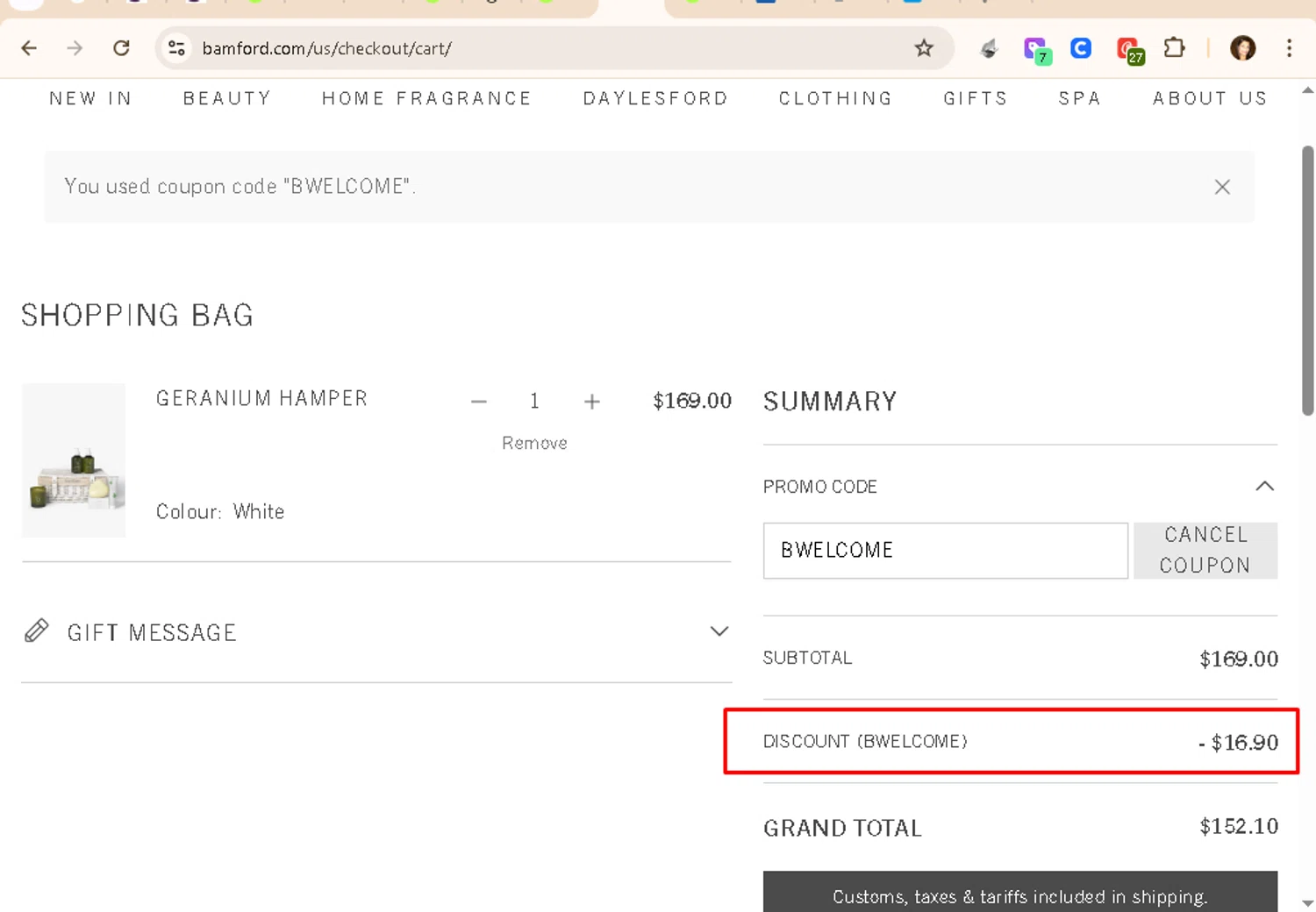
Task: Open the red extension with badge 27
Action: [1129, 50]
